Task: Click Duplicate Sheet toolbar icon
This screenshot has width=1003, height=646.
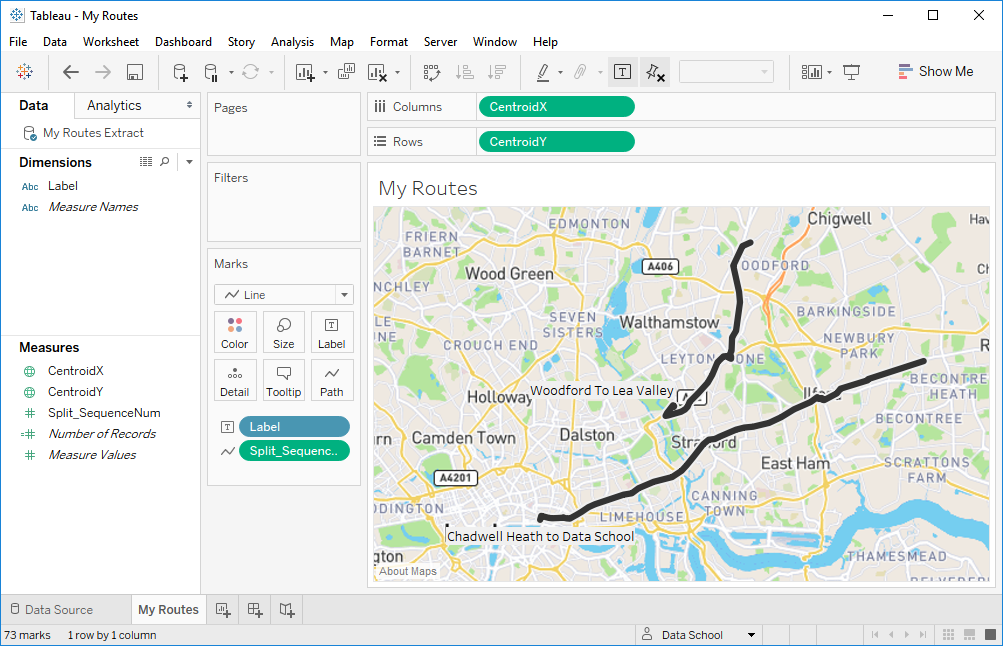Action: [346, 72]
